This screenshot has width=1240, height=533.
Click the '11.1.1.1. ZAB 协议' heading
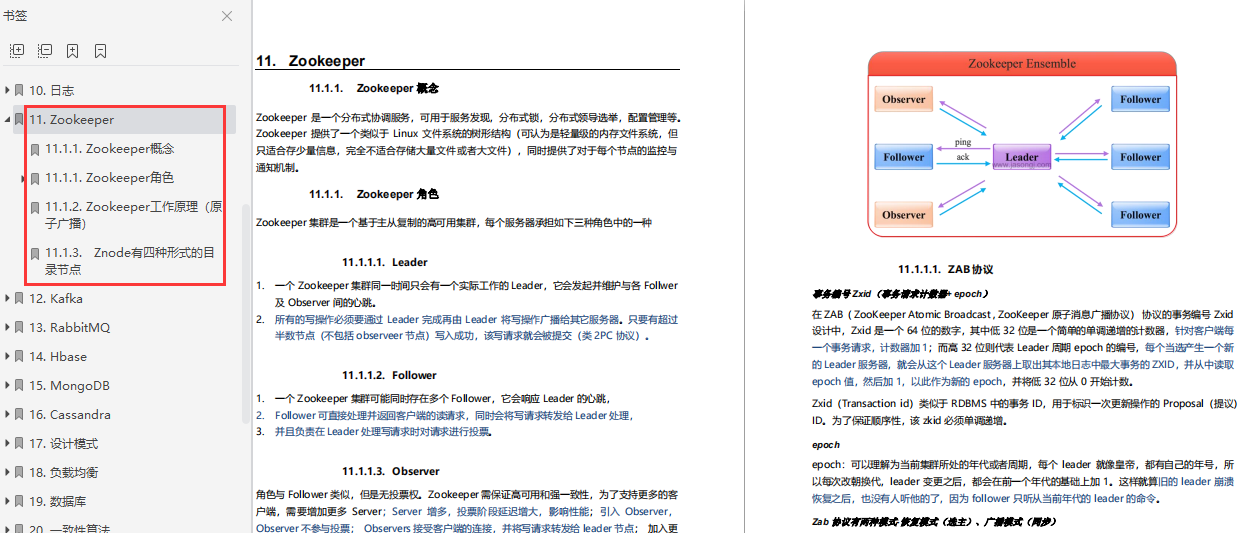pyautogui.click(x=945, y=269)
